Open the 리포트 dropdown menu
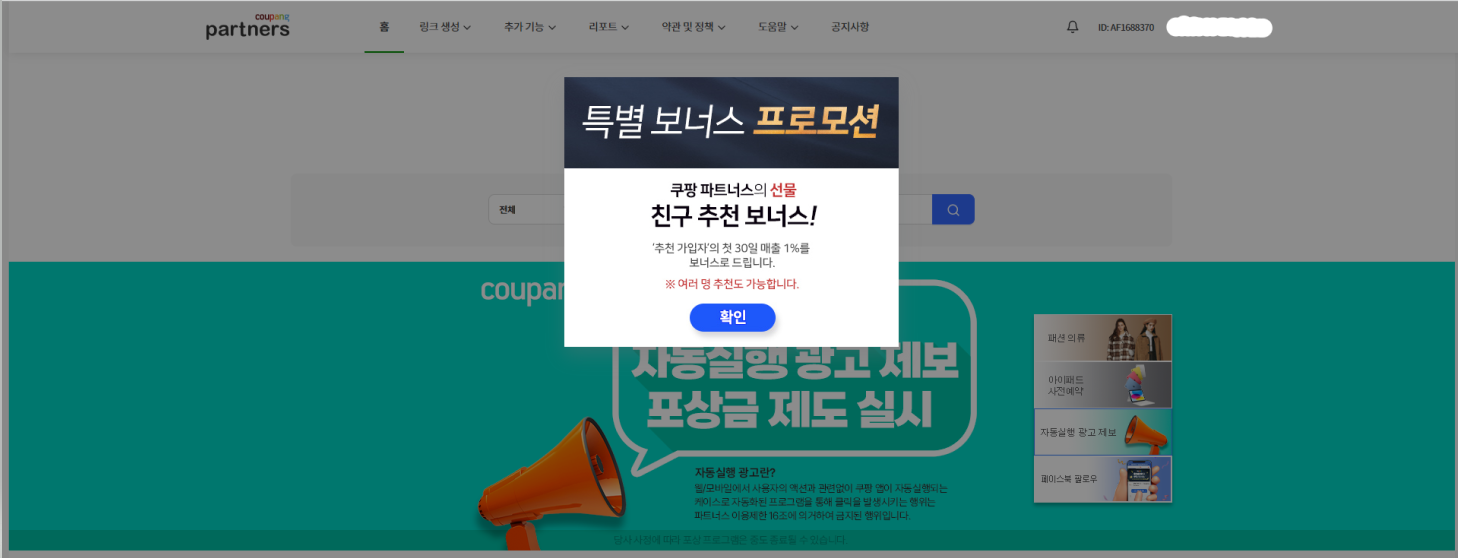 [609, 27]
